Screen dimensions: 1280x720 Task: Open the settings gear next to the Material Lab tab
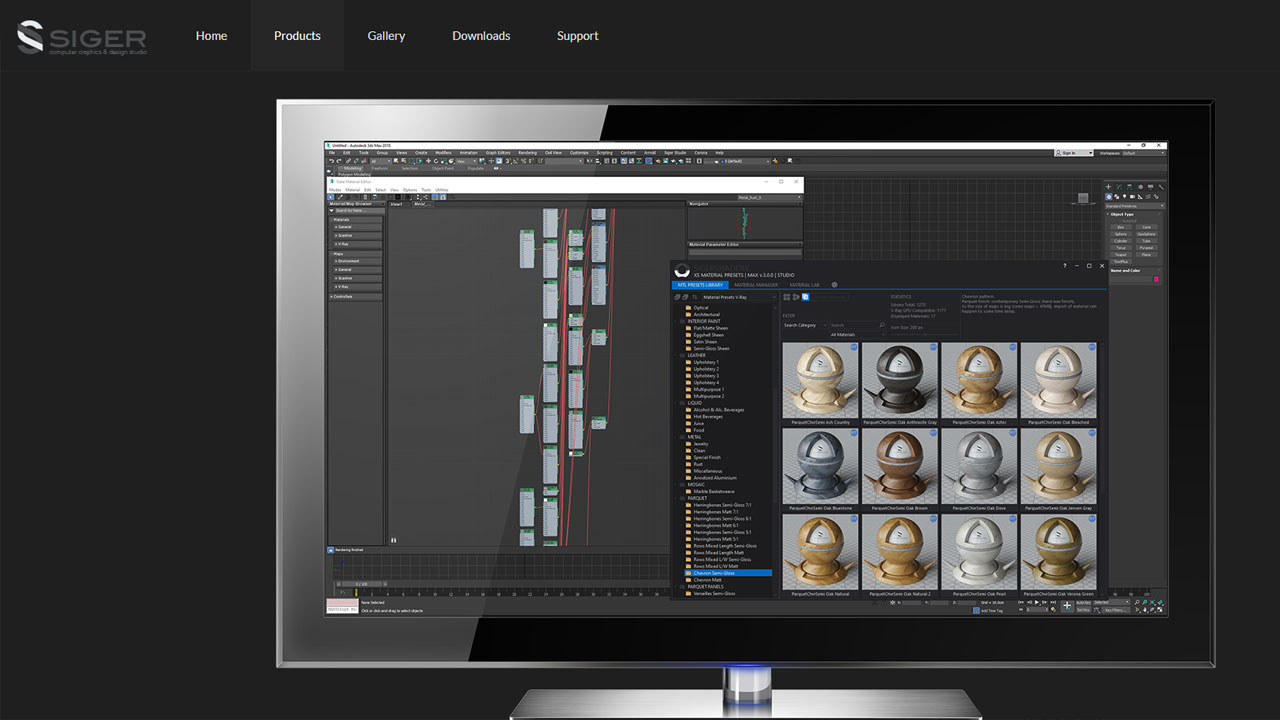(834, 284)
